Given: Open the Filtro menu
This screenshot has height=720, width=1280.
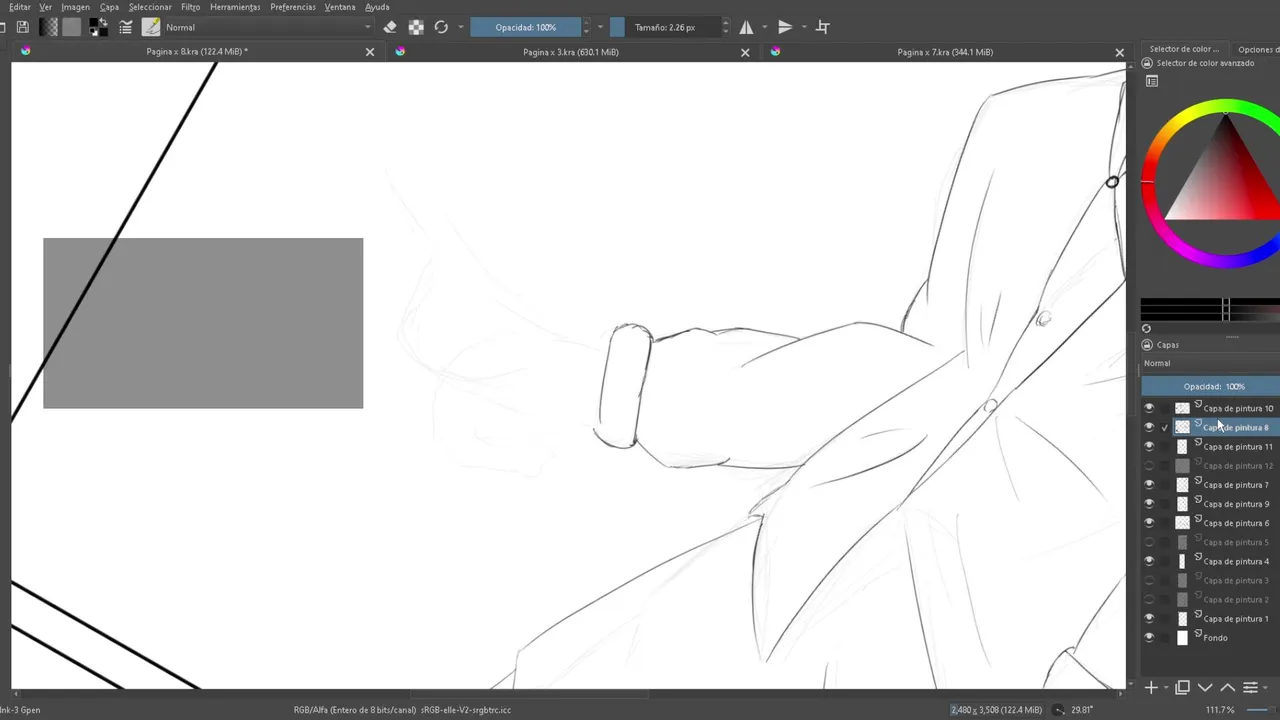Looking at the screenshot, I should click(x=190, y=7).
